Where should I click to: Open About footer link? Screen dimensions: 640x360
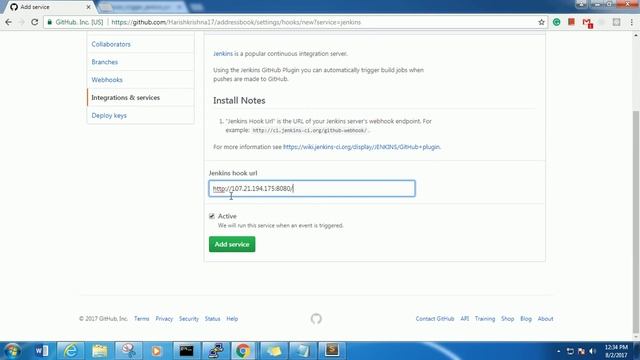[x=545, y=319]
